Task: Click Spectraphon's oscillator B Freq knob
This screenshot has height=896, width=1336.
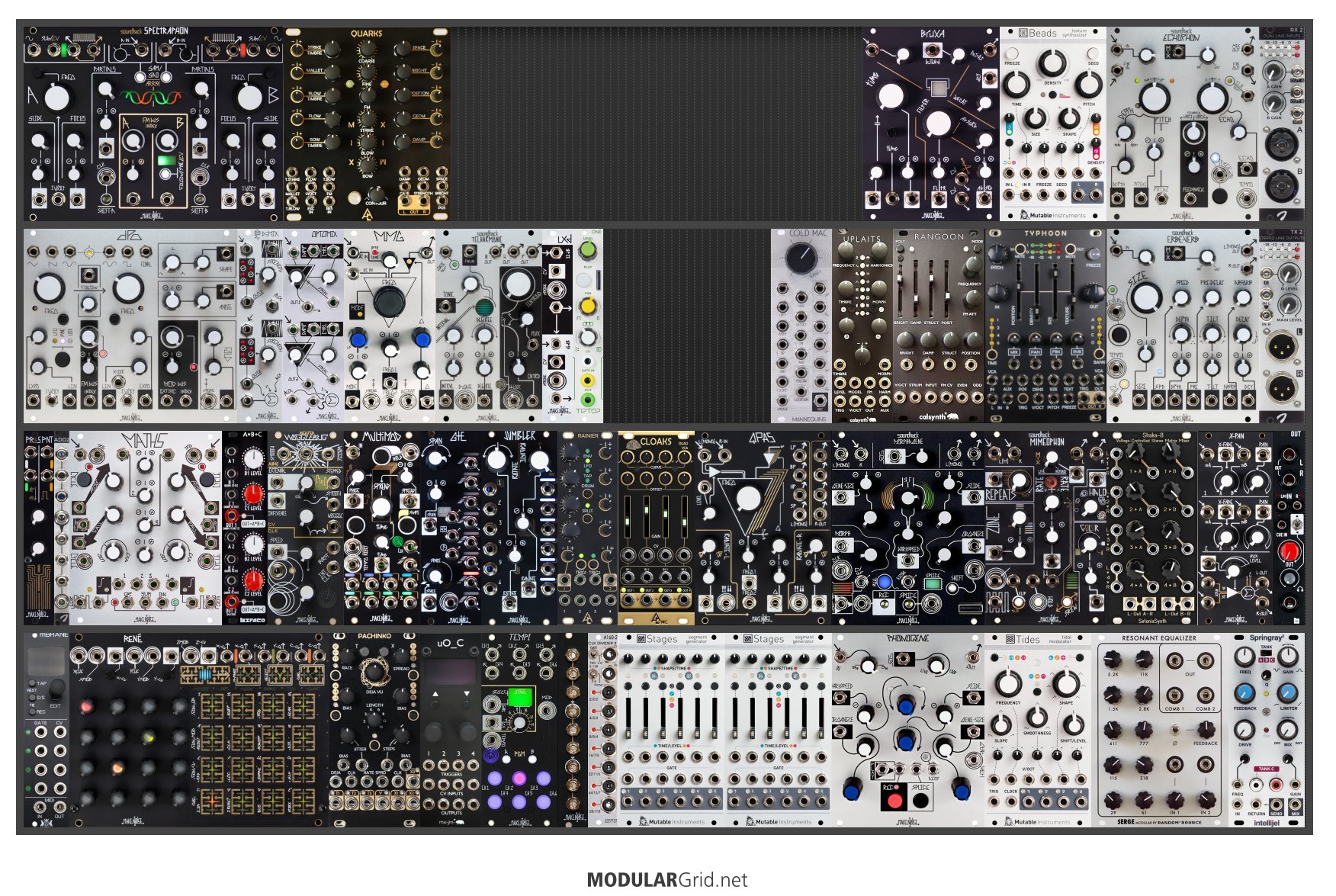Action: point(249,98)
